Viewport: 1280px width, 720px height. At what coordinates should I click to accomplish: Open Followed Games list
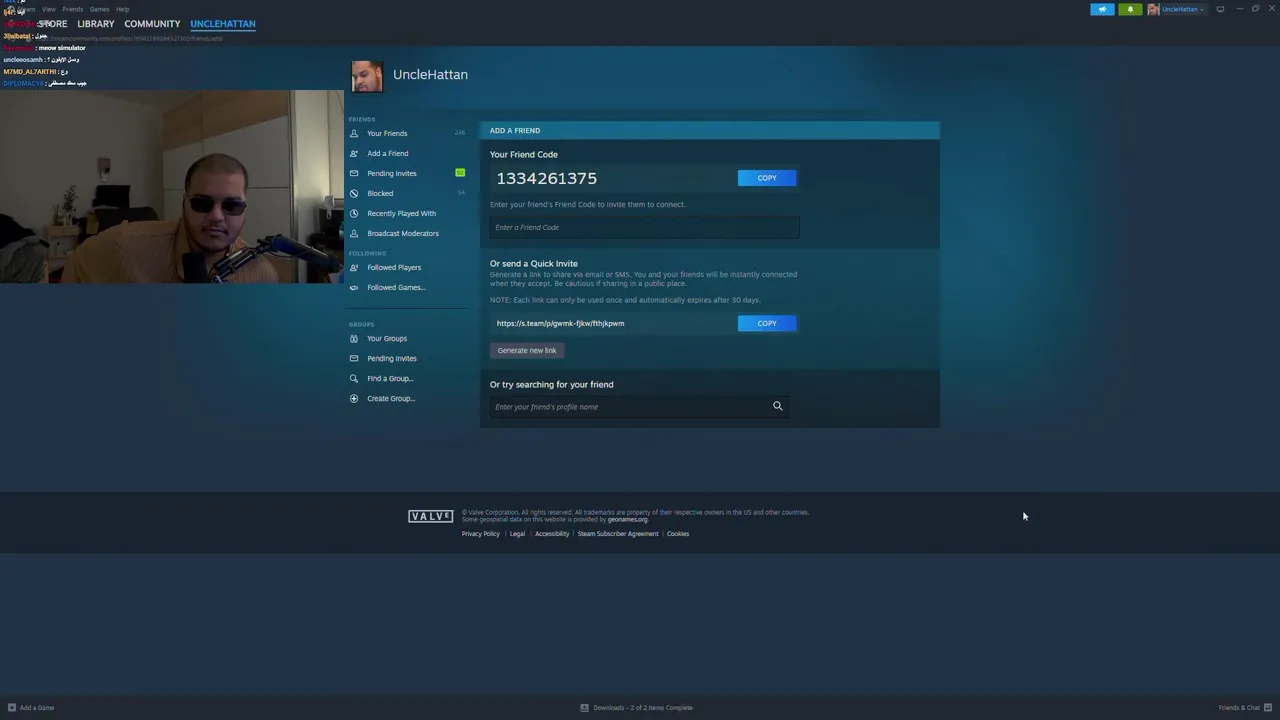[396, 287]
